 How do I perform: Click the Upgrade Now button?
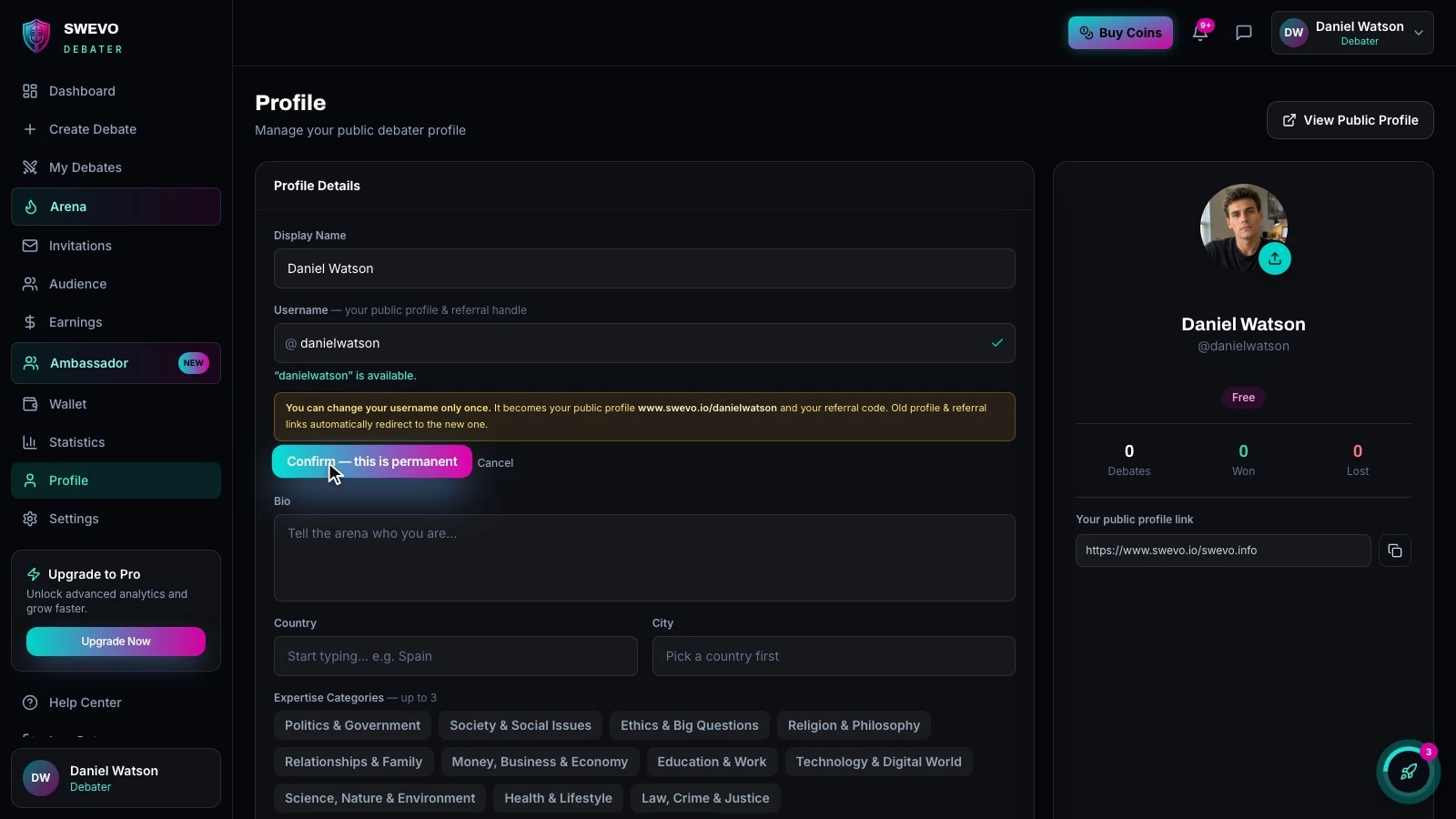tap(116, 642)
